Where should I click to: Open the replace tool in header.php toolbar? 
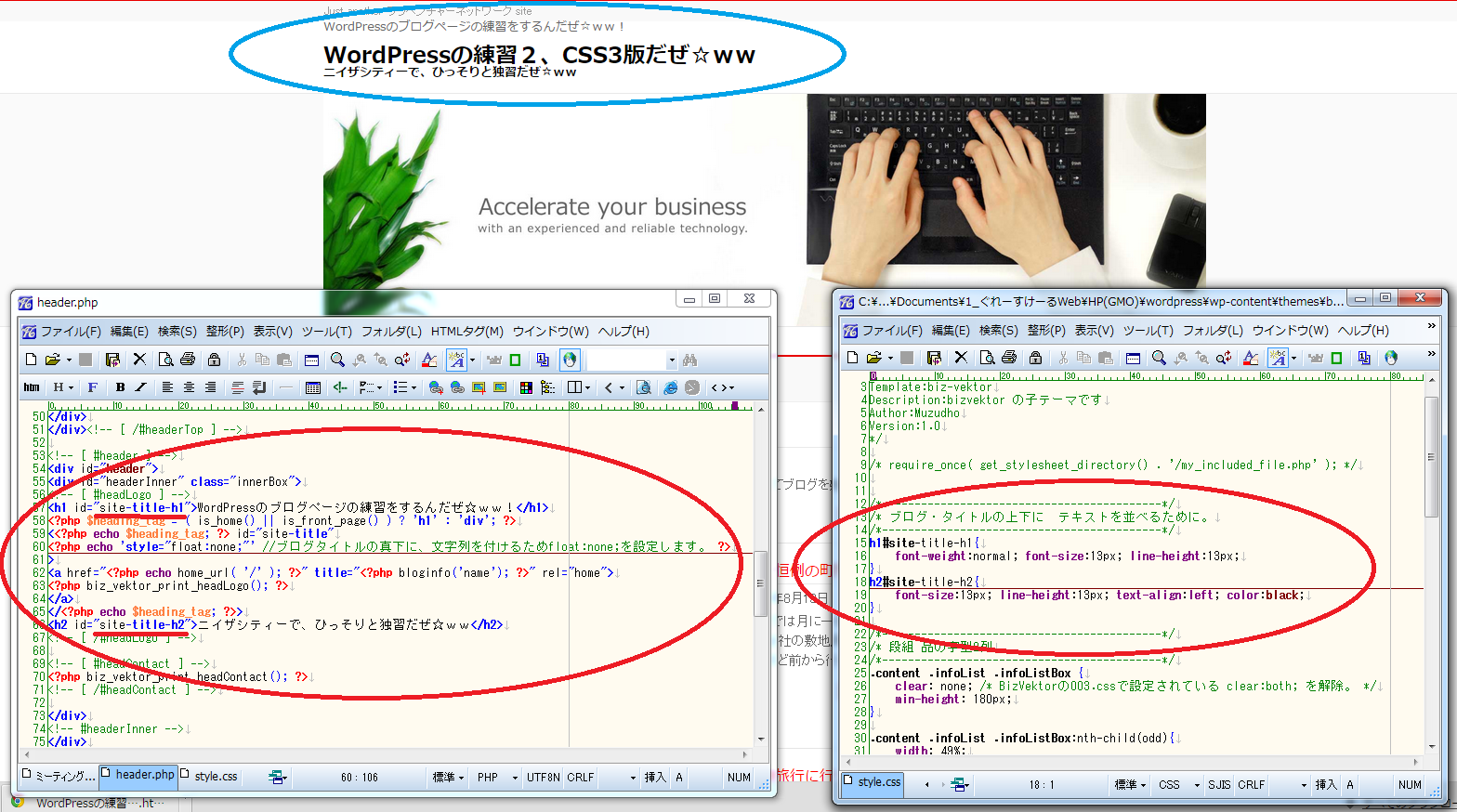tap(402, 360)
